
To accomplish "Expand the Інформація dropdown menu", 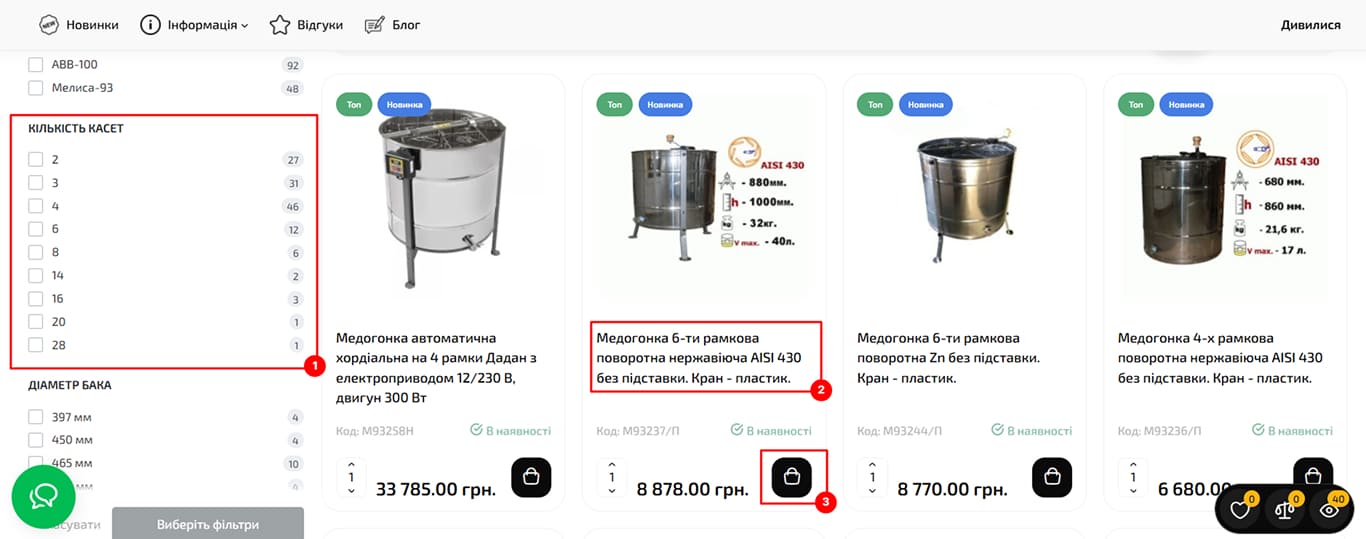I will 194,24.
